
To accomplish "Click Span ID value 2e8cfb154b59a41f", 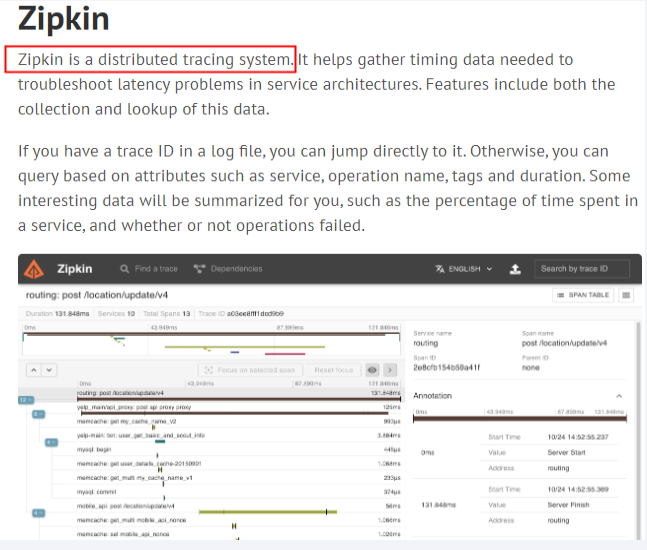I will pyautogui.click(x=446, y=368).
